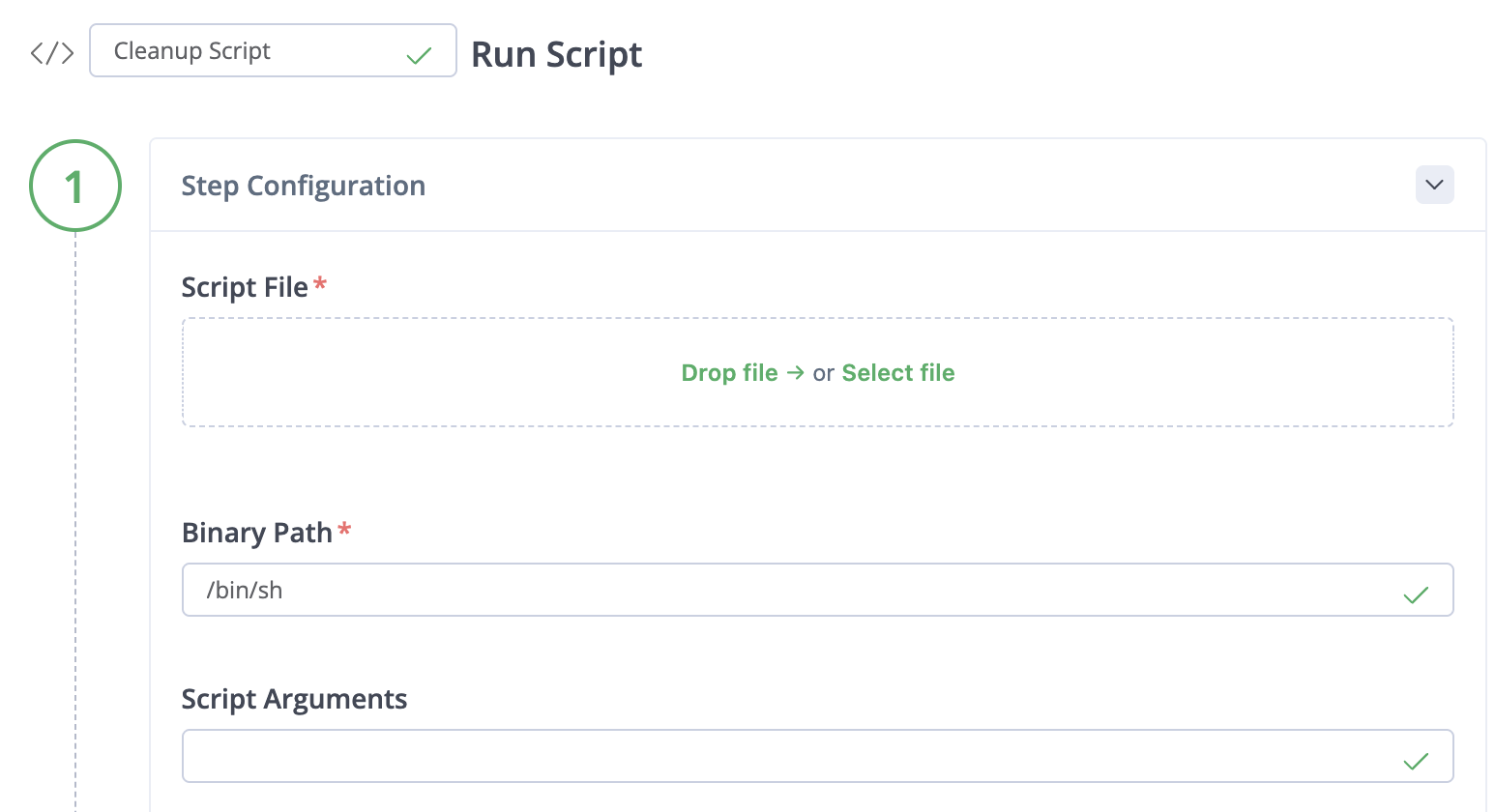Select file to upload a script
Image resolution: width=1495 pixels, height=812 pixels.
click(x=897, y=373)
